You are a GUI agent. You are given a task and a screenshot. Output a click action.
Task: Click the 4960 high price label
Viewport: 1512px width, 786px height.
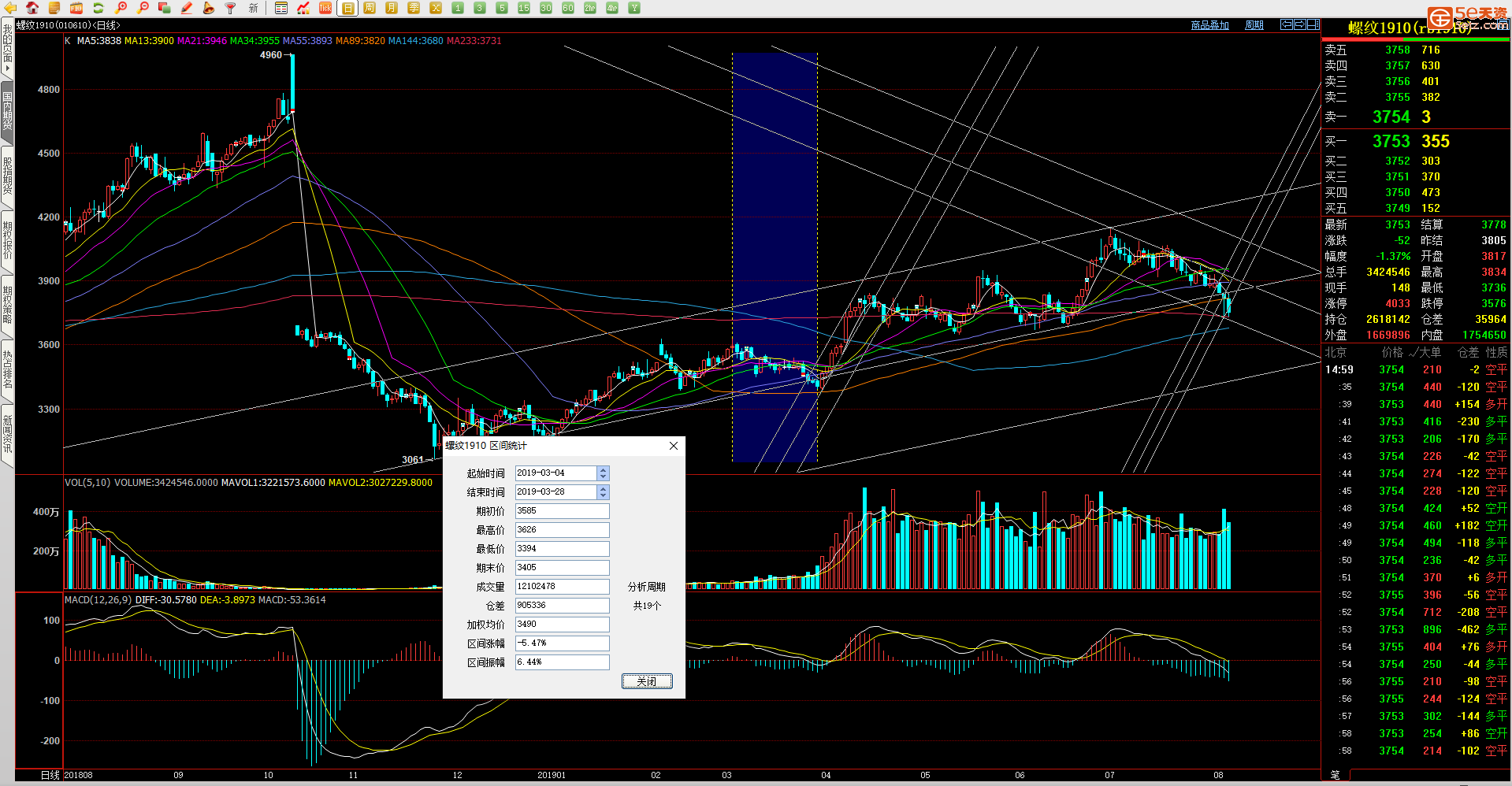click(270, 55)
